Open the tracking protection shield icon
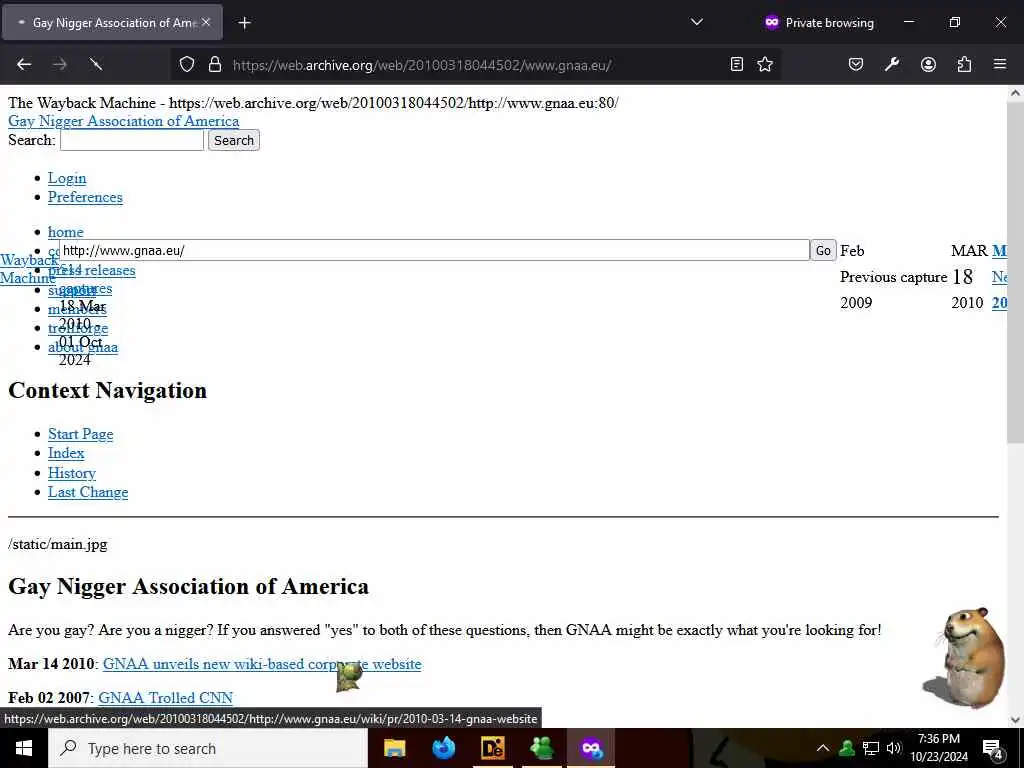 click(x=187, y=65)
